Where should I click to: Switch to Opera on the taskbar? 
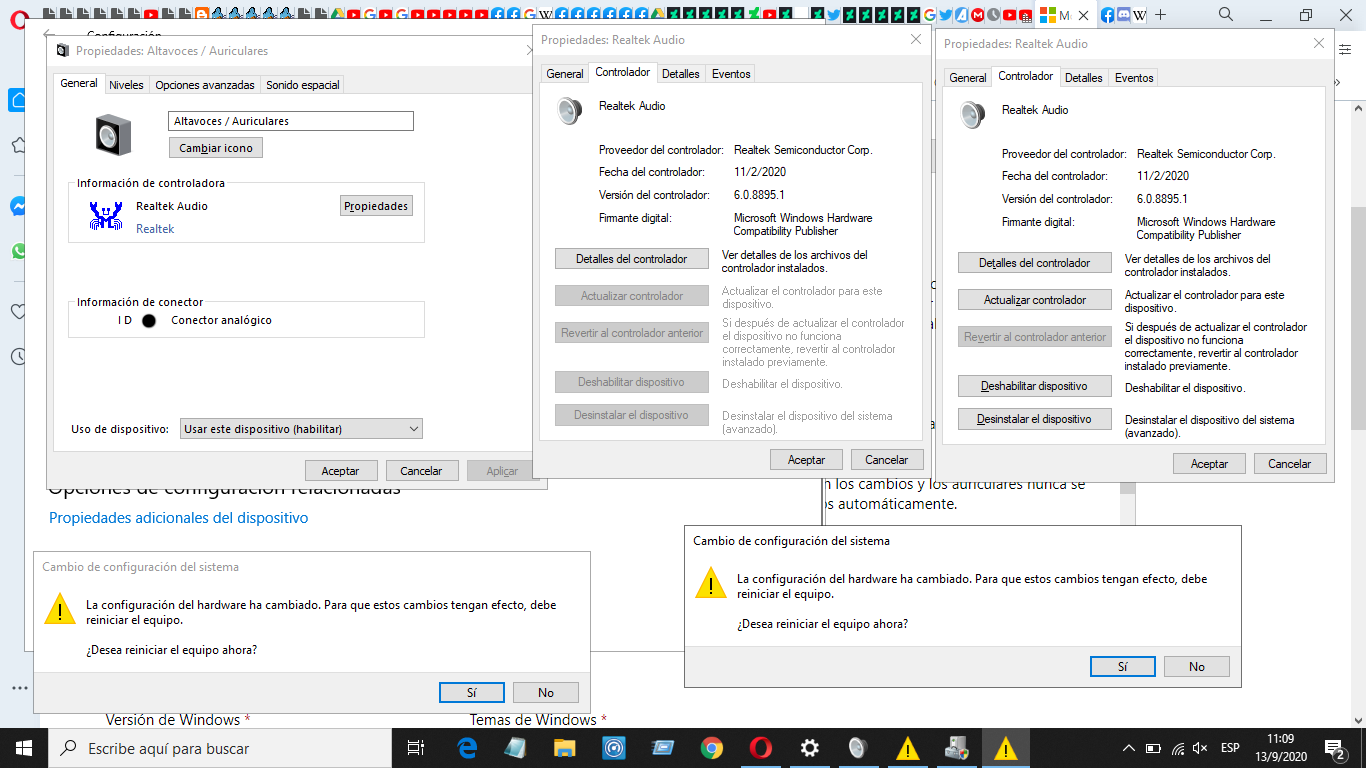pyautogui.click(x=761, y=748)
